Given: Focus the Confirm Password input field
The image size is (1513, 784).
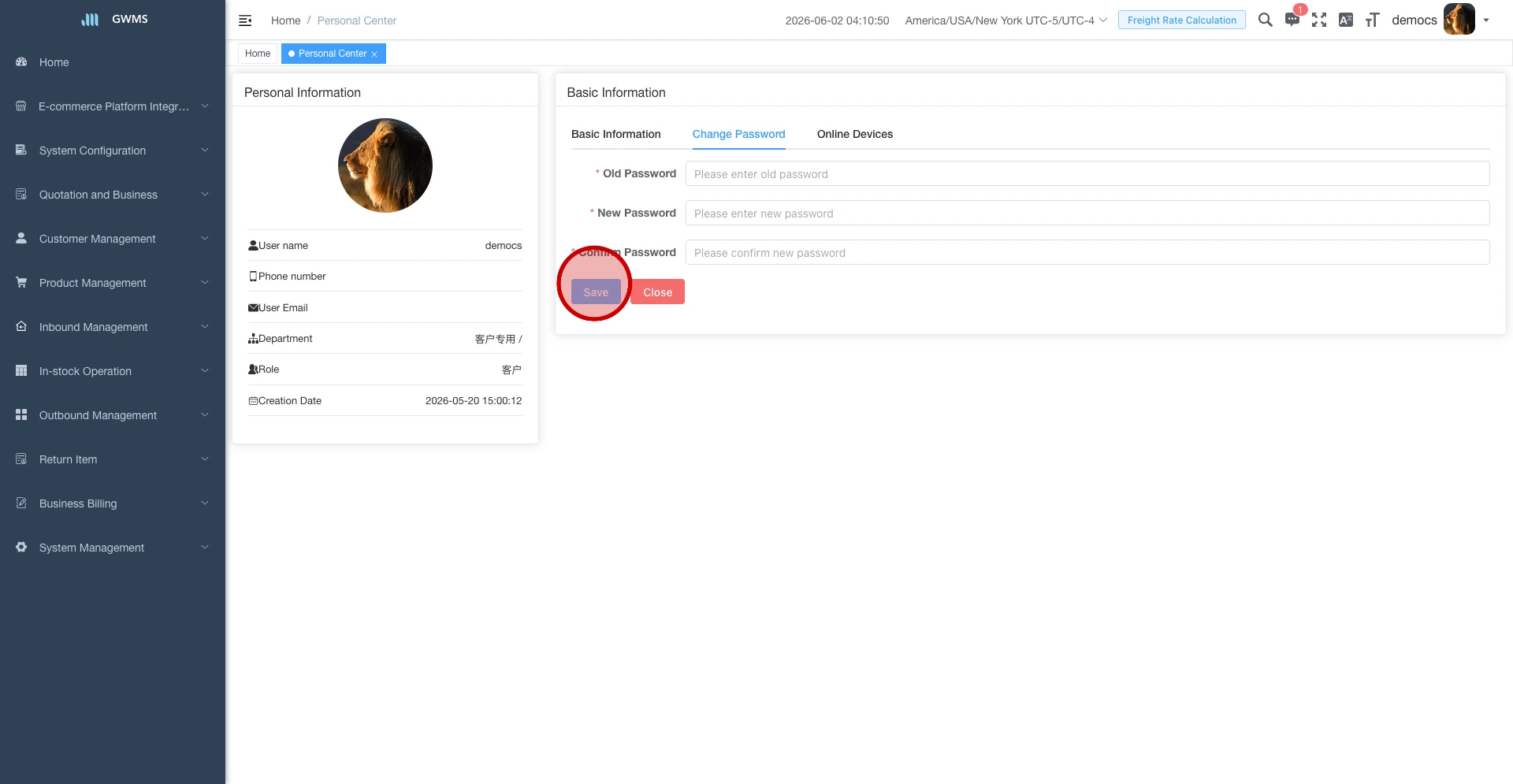Looking at the screenshot, I should pyautogui.click(x=1087, y=252).
